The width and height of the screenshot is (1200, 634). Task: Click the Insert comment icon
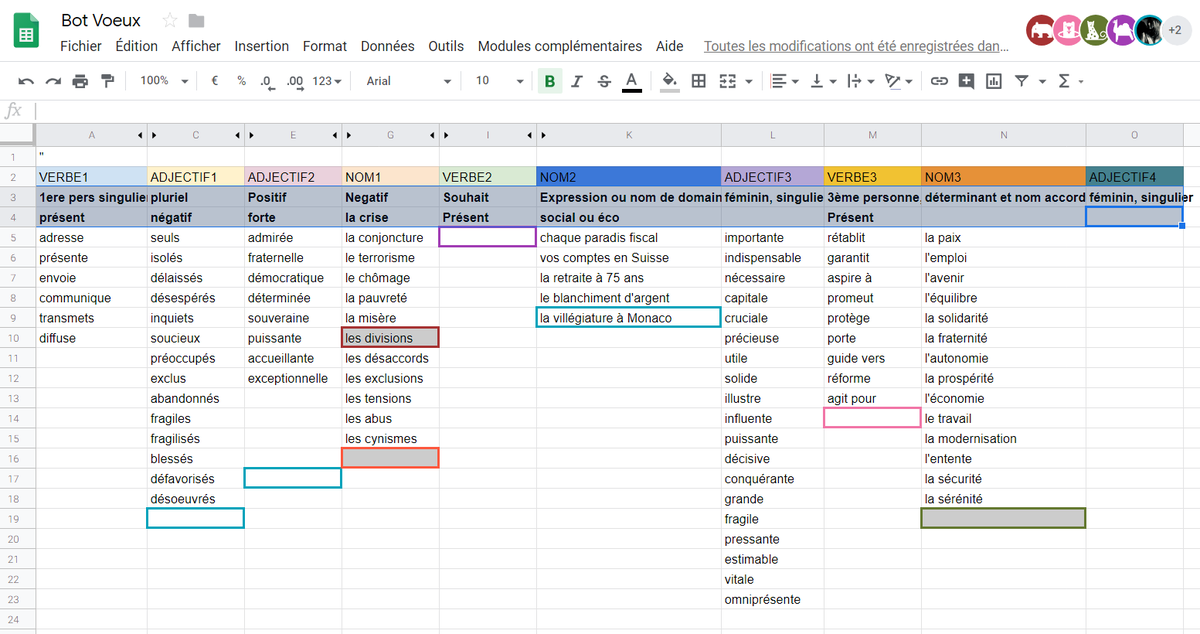tap(966, 81)
